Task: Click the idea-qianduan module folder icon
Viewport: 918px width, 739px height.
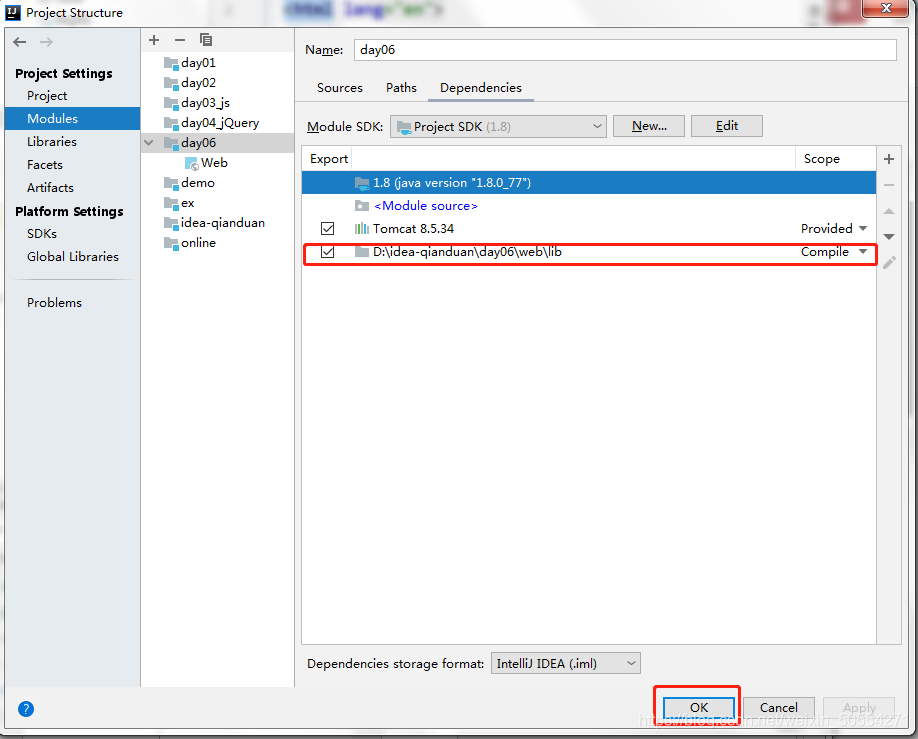Action: pyautogui.click(x=171, y=223)
